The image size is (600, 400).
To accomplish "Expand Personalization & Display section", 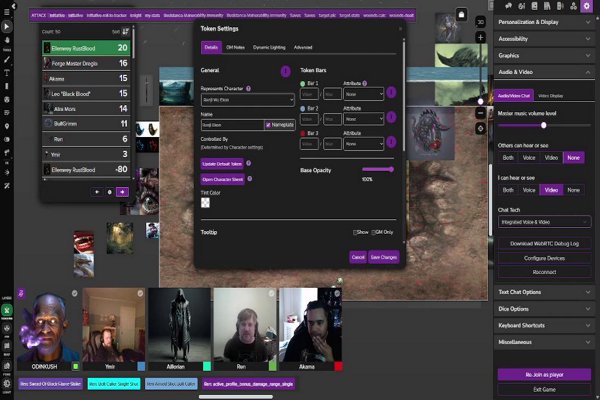I will point(544,22).
